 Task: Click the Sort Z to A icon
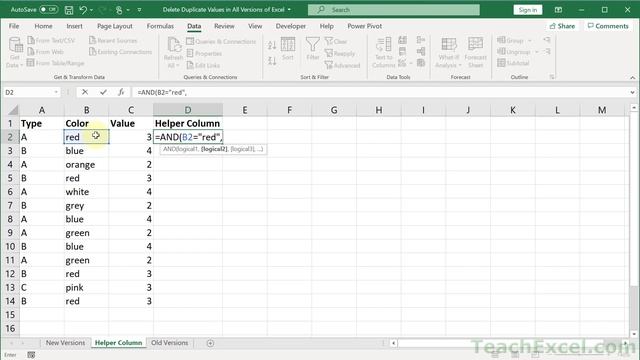tap(272, 61)
